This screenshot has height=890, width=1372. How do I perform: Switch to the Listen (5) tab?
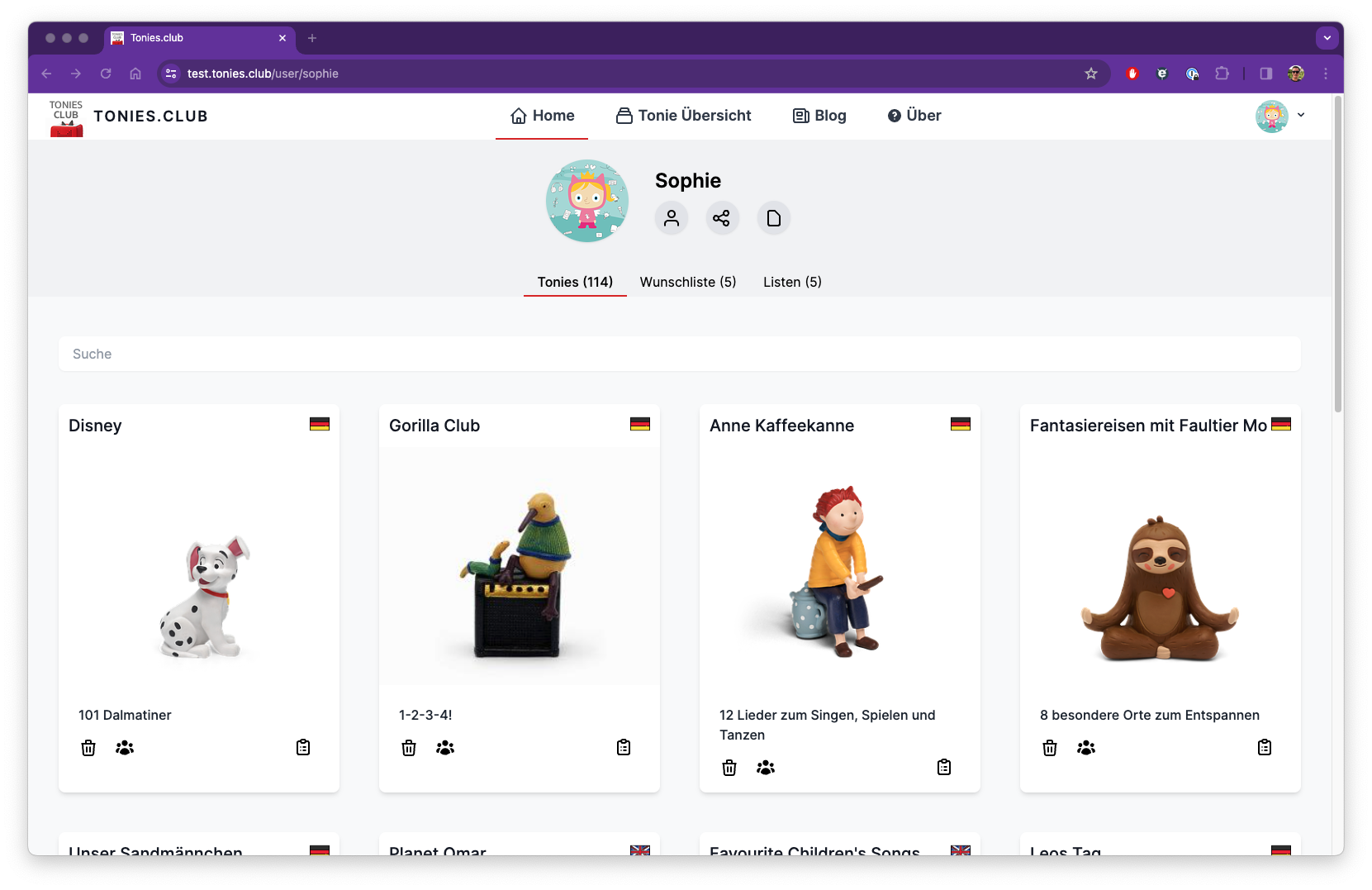[x=792, y=282]
